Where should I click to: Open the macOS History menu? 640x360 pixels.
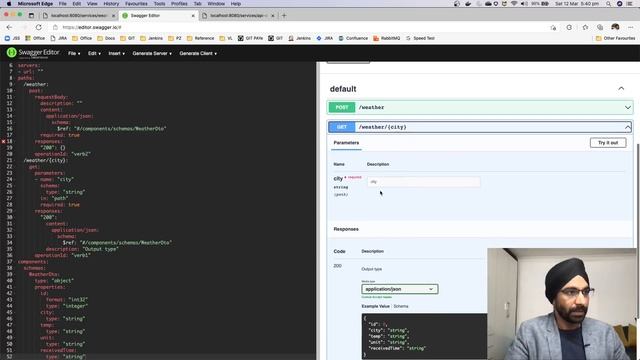tap(111, 4)
